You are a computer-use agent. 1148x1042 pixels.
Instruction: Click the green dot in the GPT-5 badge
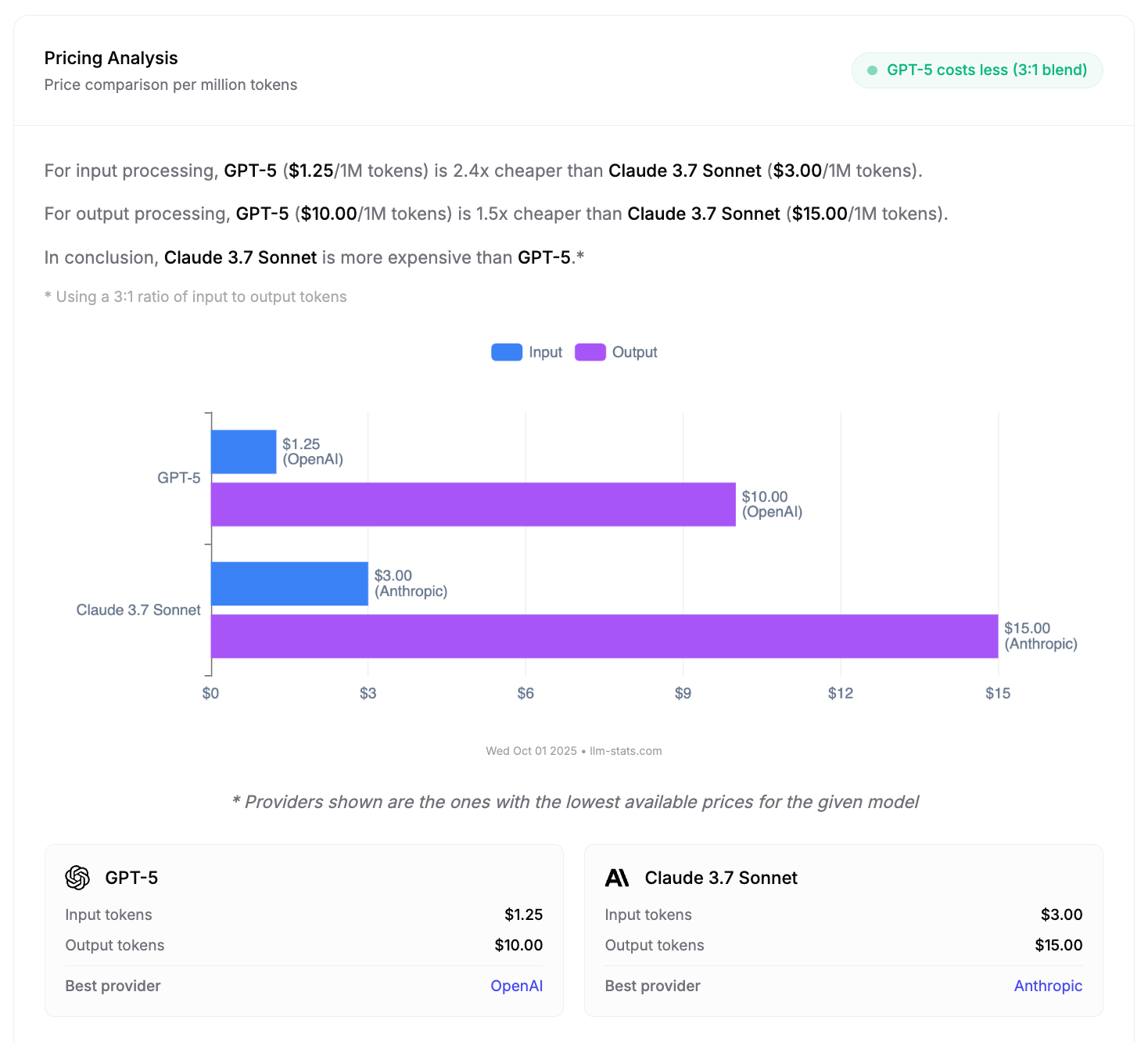pyautogui.click(x=872, y=70)
